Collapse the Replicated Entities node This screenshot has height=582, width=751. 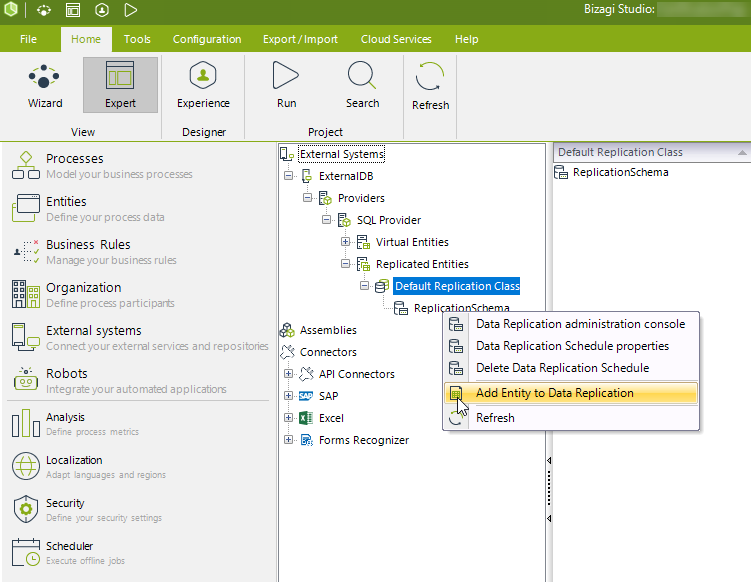[345, 263]
